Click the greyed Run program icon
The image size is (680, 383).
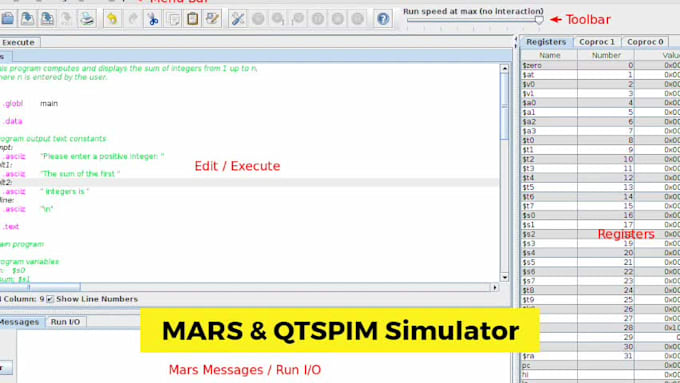258,19
